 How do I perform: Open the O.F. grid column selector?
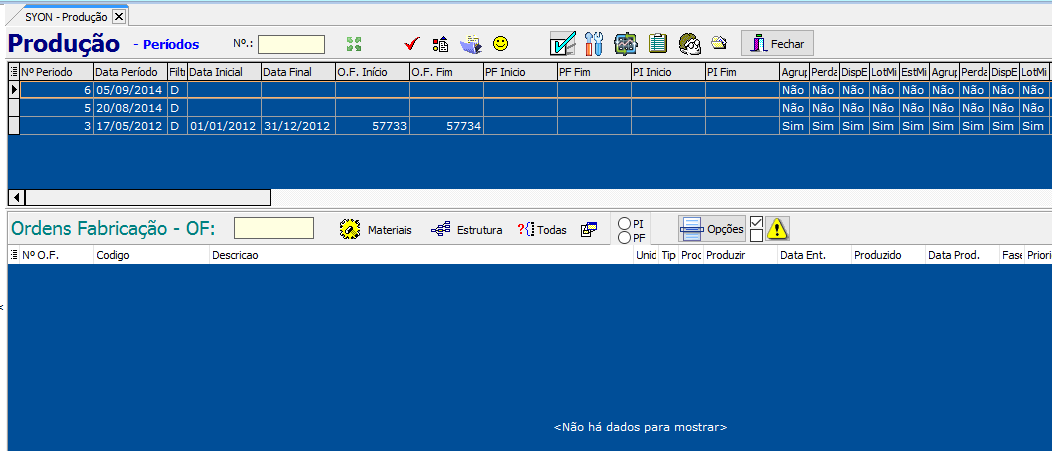tap(14, 256)
